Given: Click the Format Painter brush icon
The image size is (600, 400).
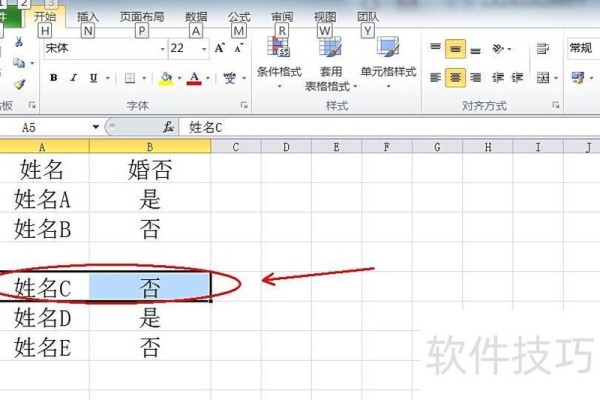Looking at the screenshot, I should point(19,84).
